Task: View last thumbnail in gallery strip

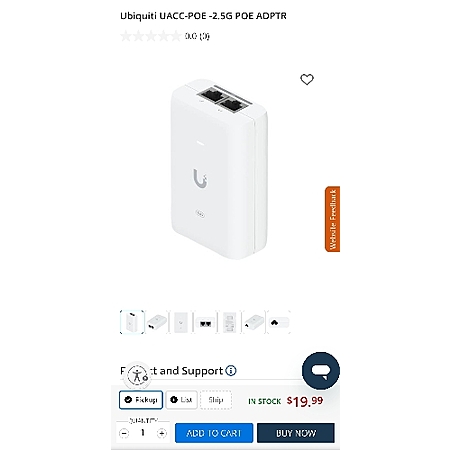Action: pyautogui.click(x=279, y=322)
